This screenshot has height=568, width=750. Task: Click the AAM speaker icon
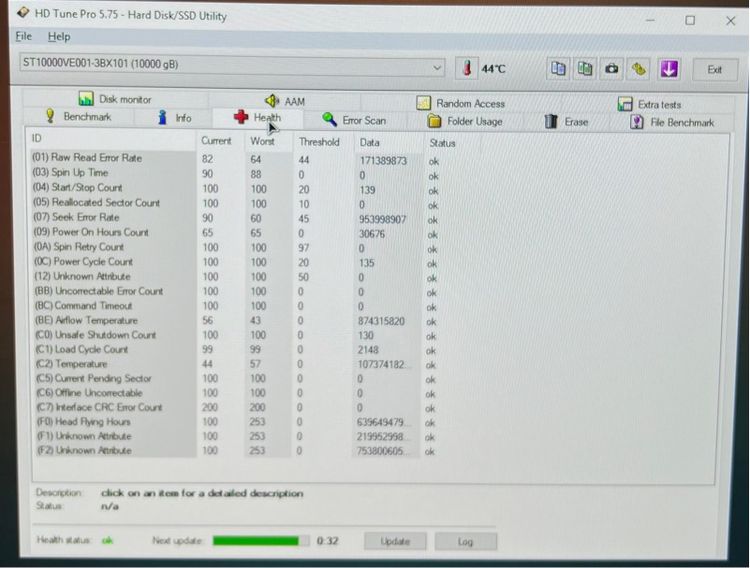coord(272,100)
